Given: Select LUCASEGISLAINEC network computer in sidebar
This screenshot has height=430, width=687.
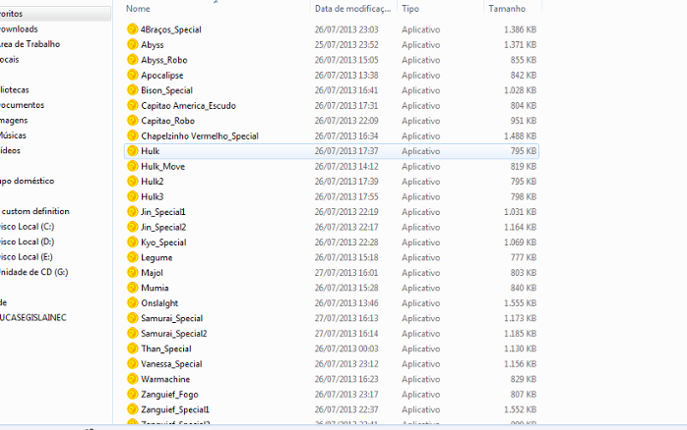Looking at the screenshot, I should [x=33, y=317].
